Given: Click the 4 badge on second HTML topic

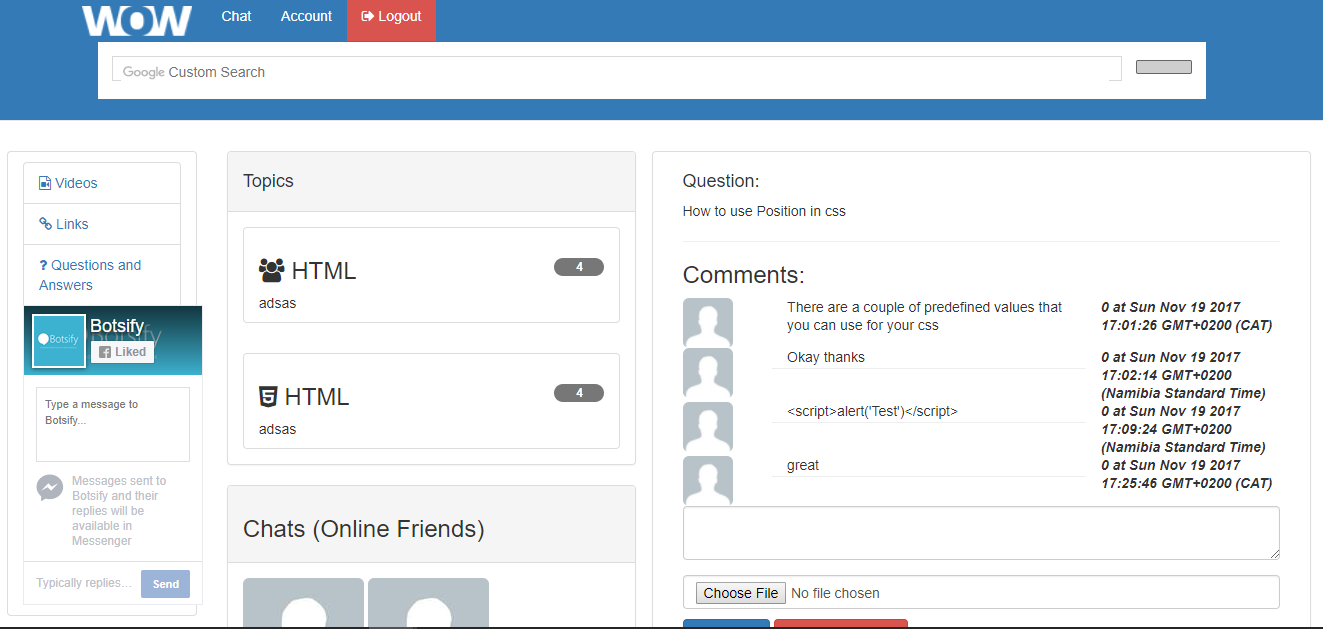Looking at the screenshot, I should pos(579,393).
